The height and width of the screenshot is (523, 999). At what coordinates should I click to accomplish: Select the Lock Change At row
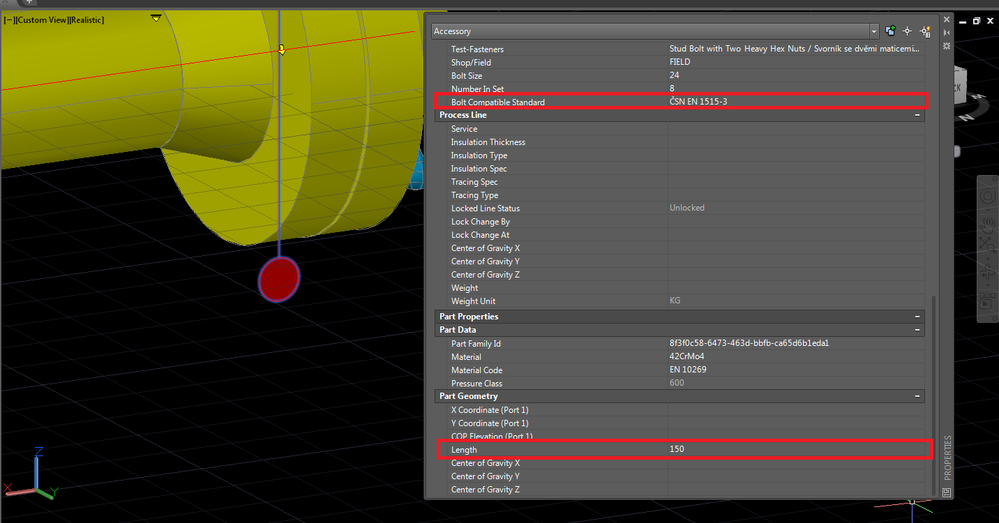click(x=679, y=235)
